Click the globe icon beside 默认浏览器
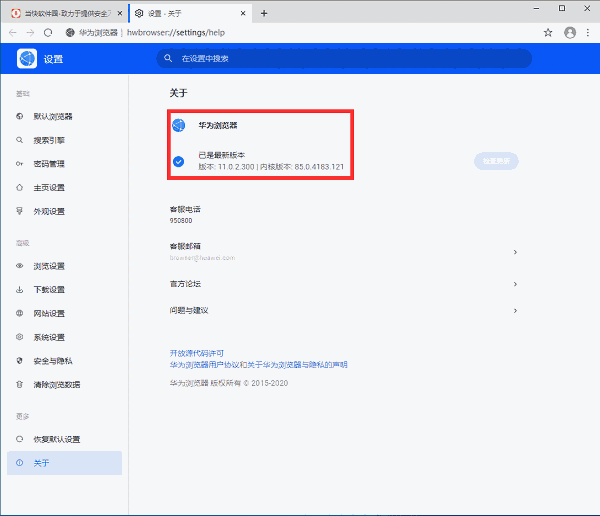The image size is (600, 516). [x=20, y=116]
